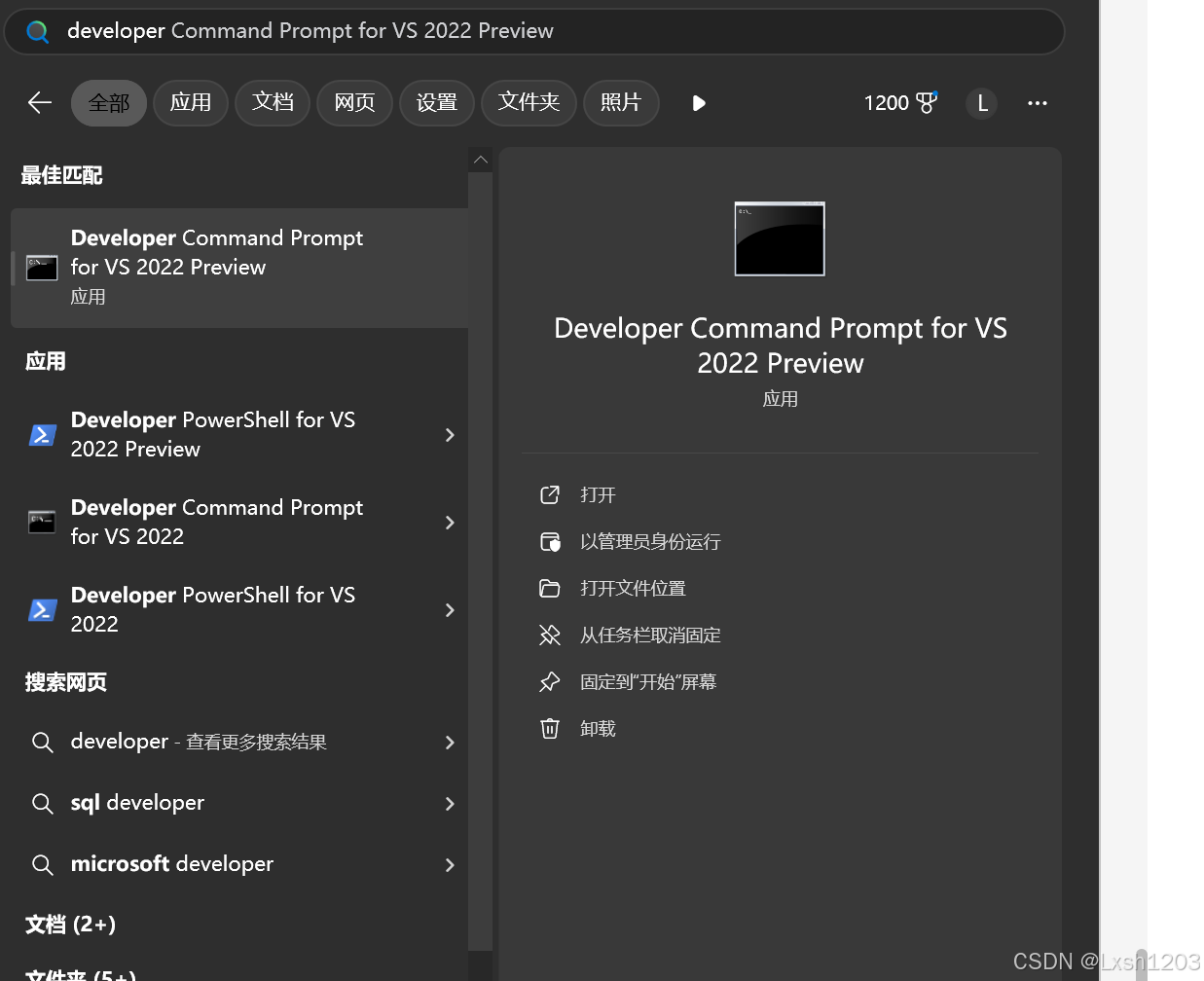Switch to the 网页 filter tab
1204x981 pixels.
[354, 103]
